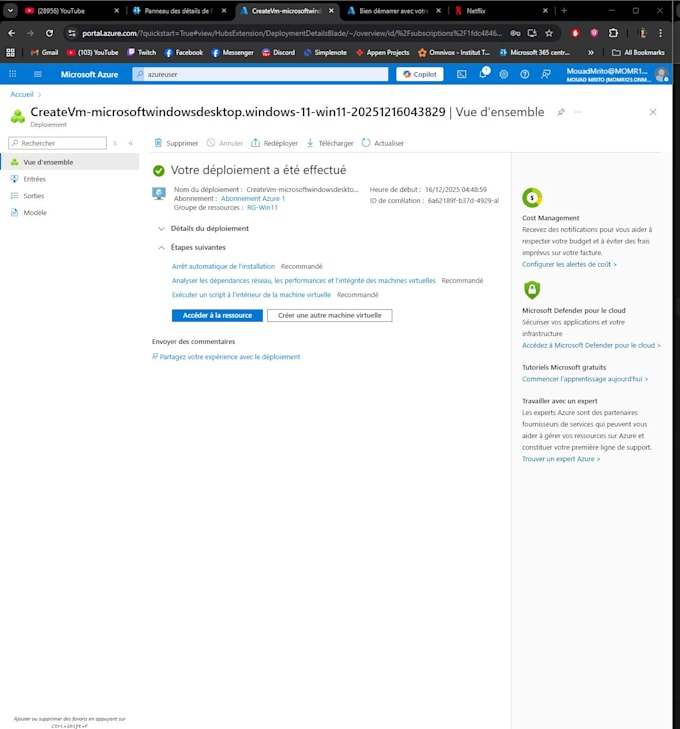Open Entrées in the side menu
The width and height of the screenshot is (680, 729).
click(x=34, y=179)
